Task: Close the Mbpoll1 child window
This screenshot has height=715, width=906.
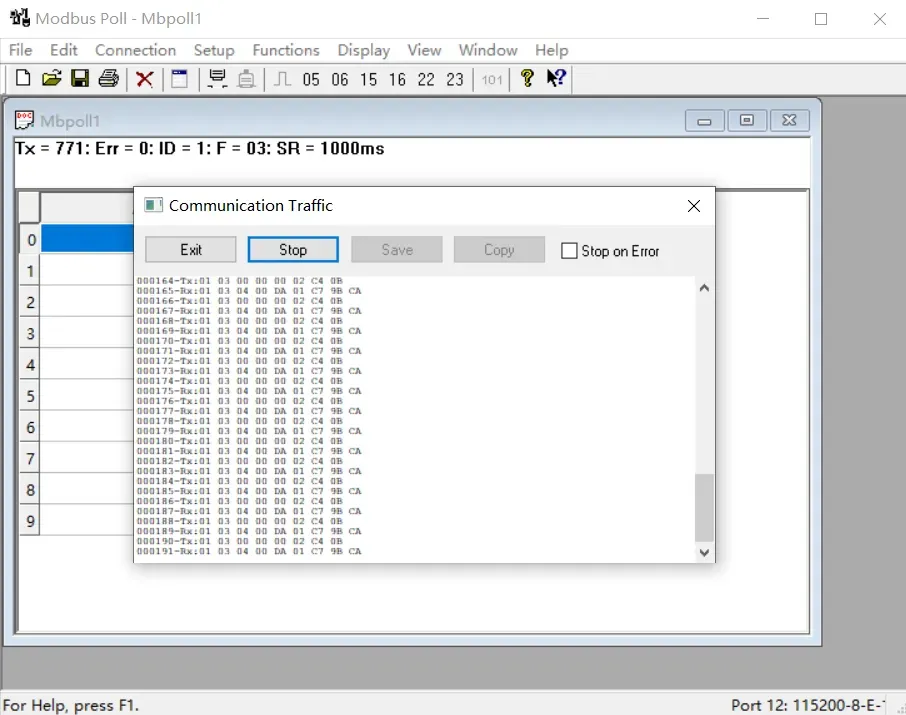Action: pos(789,120)
